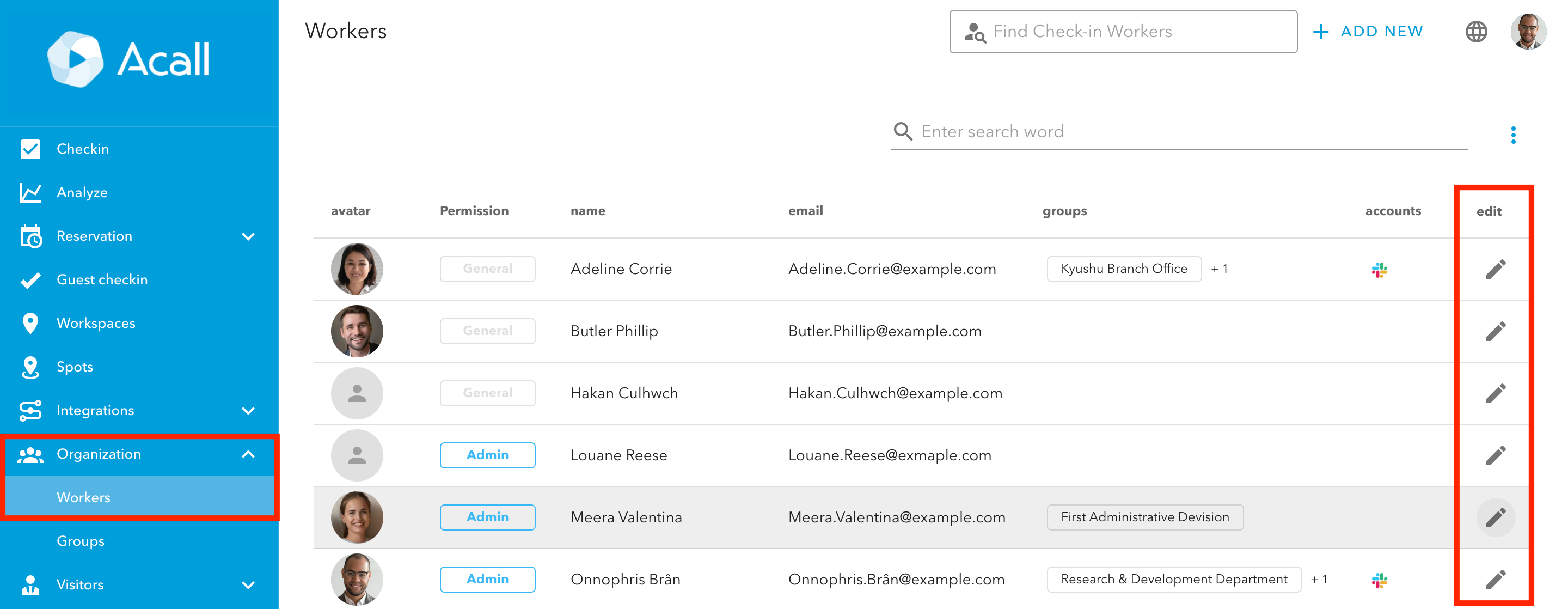Click the Find Check-in Workers field
The width and height of the screenshot is (1568, 609).
pyautogui.click(x=1123, y=31)
